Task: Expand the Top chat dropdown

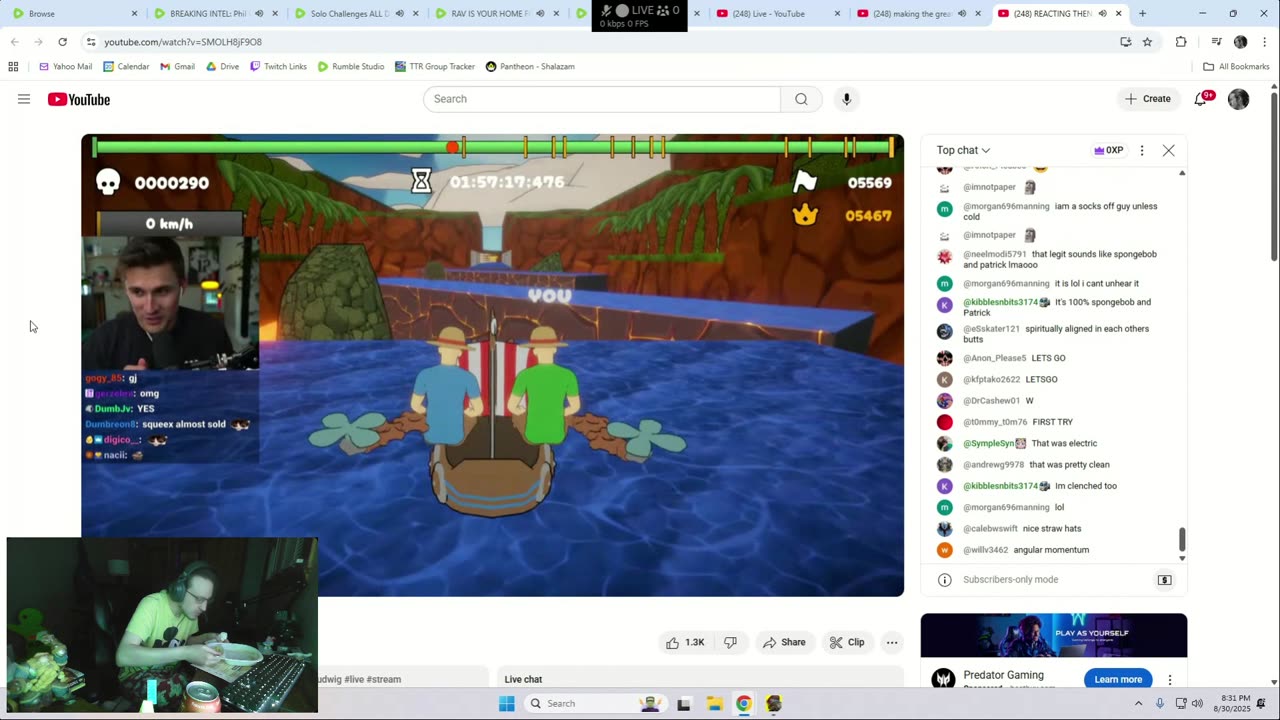Action: (963, 150)
